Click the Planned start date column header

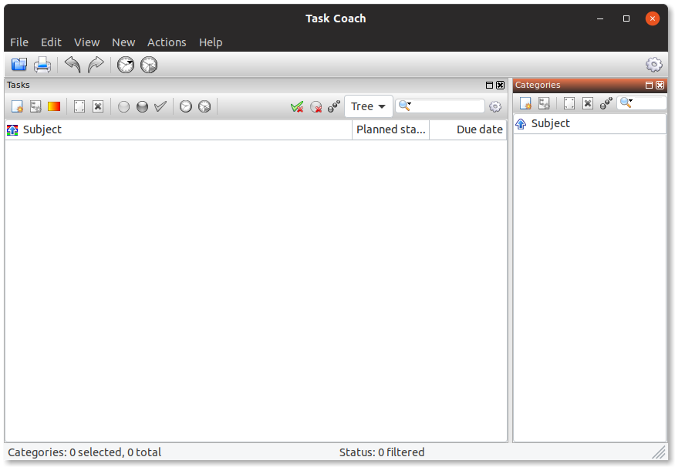click(391, 129)
